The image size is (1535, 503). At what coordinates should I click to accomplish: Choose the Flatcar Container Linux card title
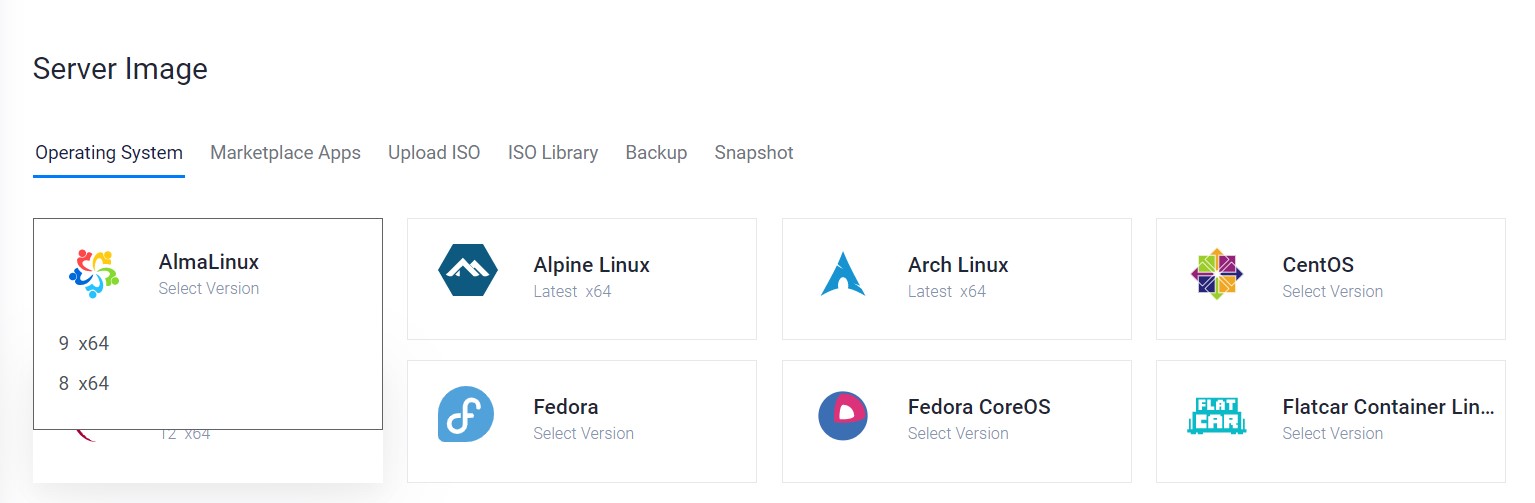click(1389, 407)
